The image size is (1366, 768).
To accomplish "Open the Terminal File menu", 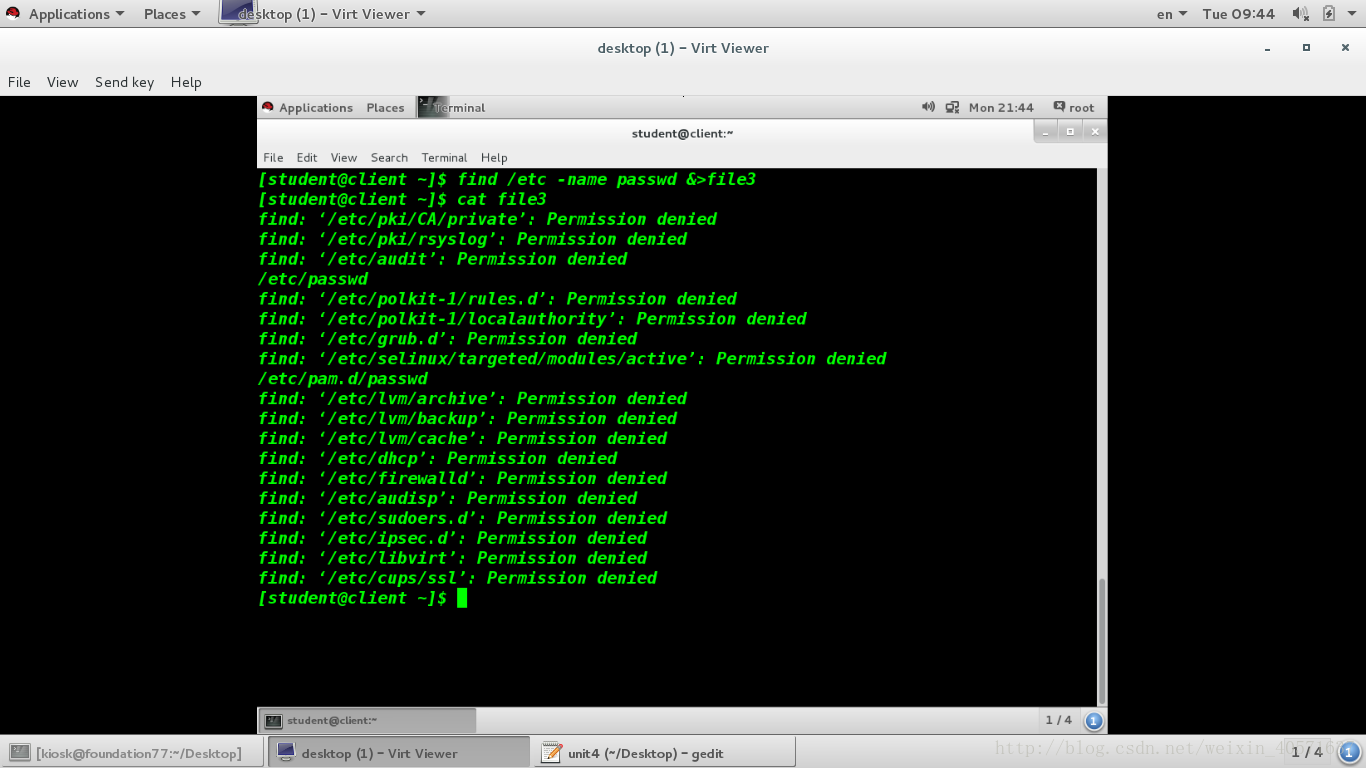I will click(273, 157).
